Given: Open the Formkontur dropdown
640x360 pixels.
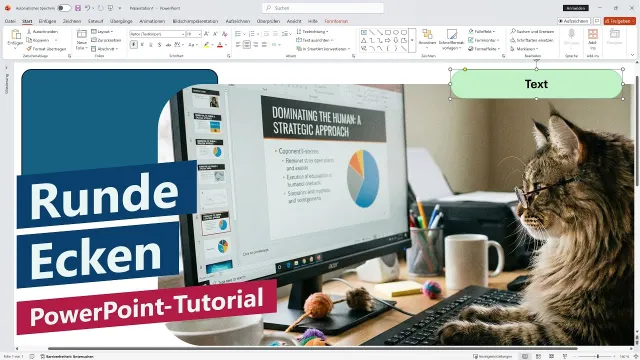Looking at the screenshot, I should 483,40.
